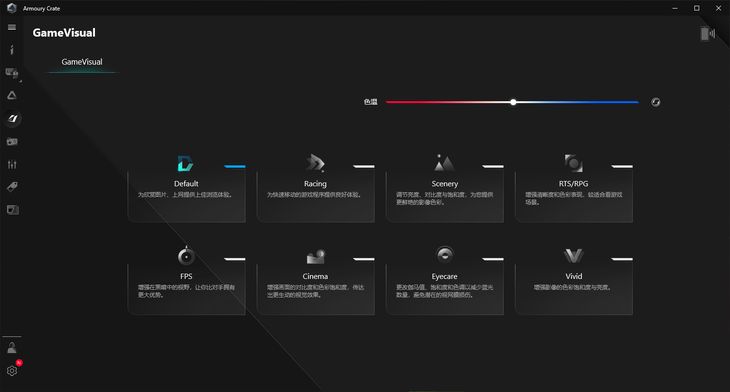Click the color temperature slider handle
Image resolution: width=730 pixels, height=392 pixels.
point(513,102)
